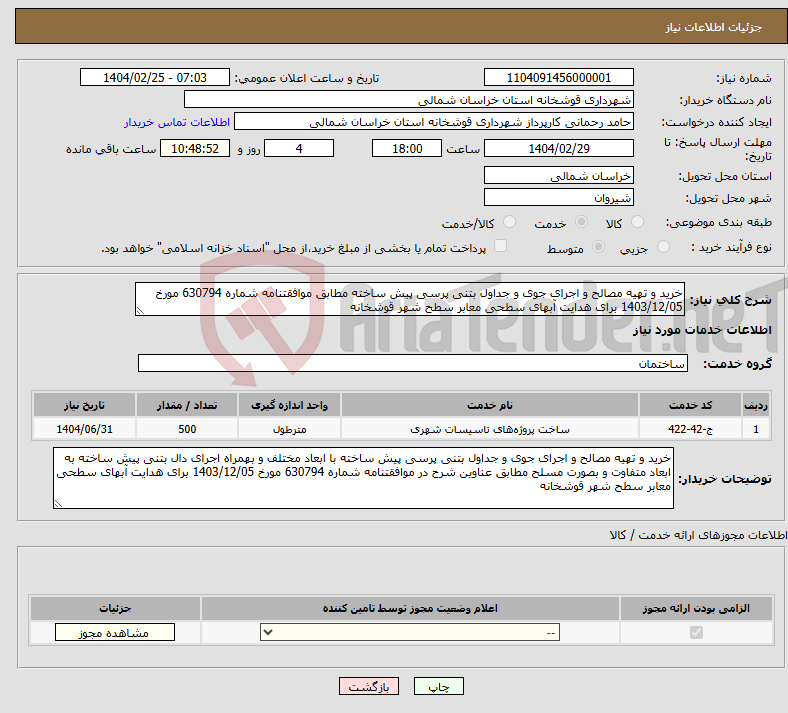Select the کالا/خدمت radio button
The image size is (788, 713).
click(x=510, y=222)
